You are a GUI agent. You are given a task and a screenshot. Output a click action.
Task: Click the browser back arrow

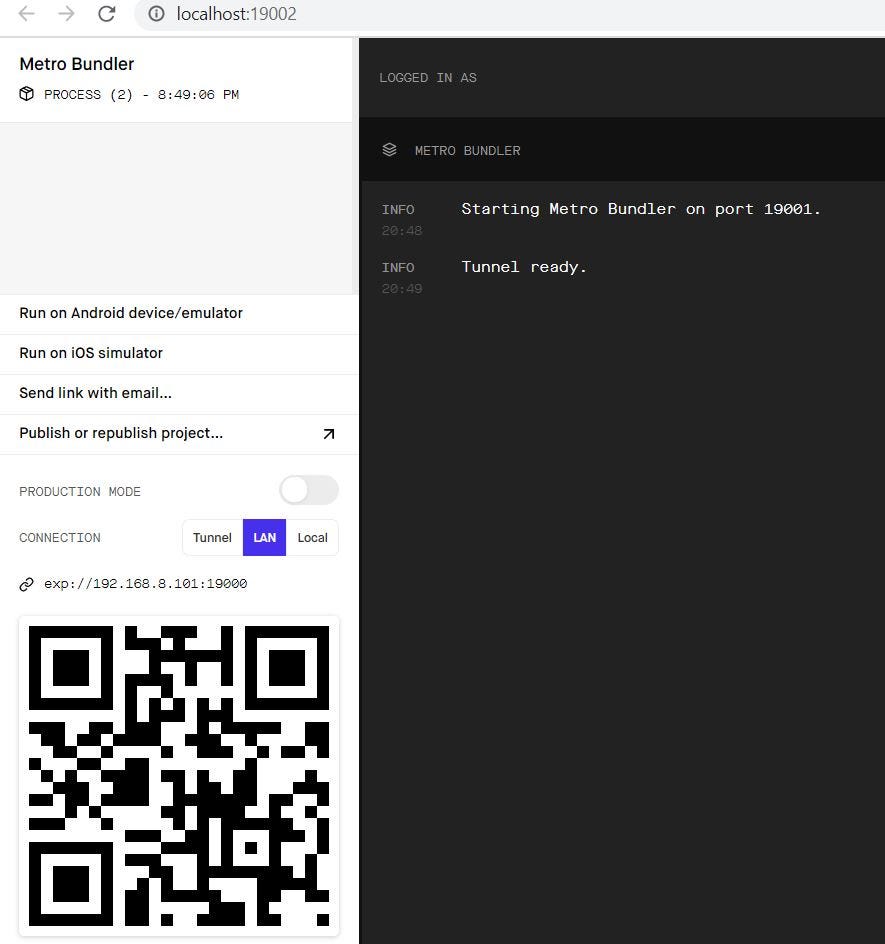tap(26, 14)
